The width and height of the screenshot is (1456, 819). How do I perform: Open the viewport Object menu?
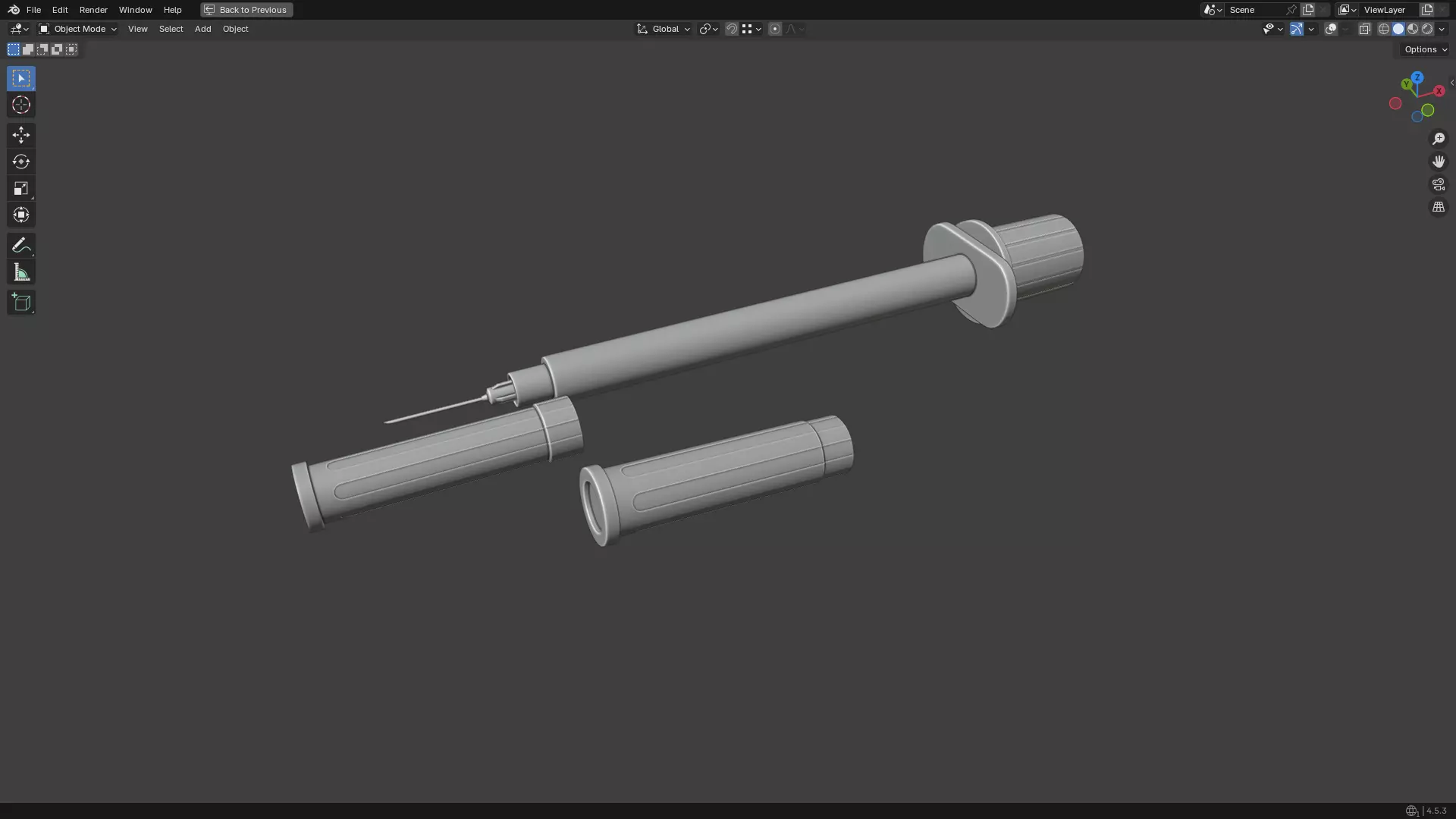point(235,29)
